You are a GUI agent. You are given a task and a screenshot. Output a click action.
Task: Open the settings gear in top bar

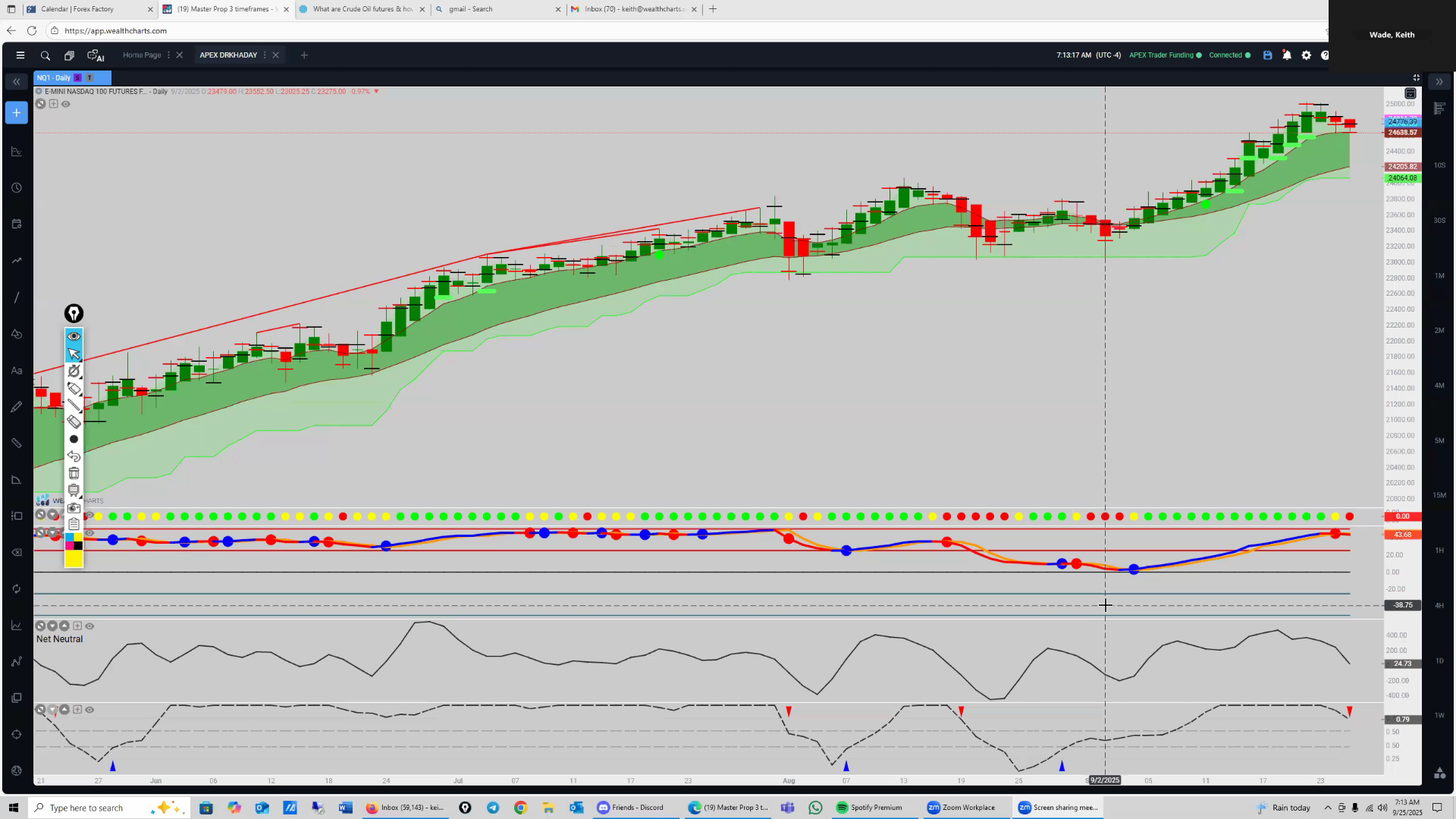click(x=1306, y=55)
